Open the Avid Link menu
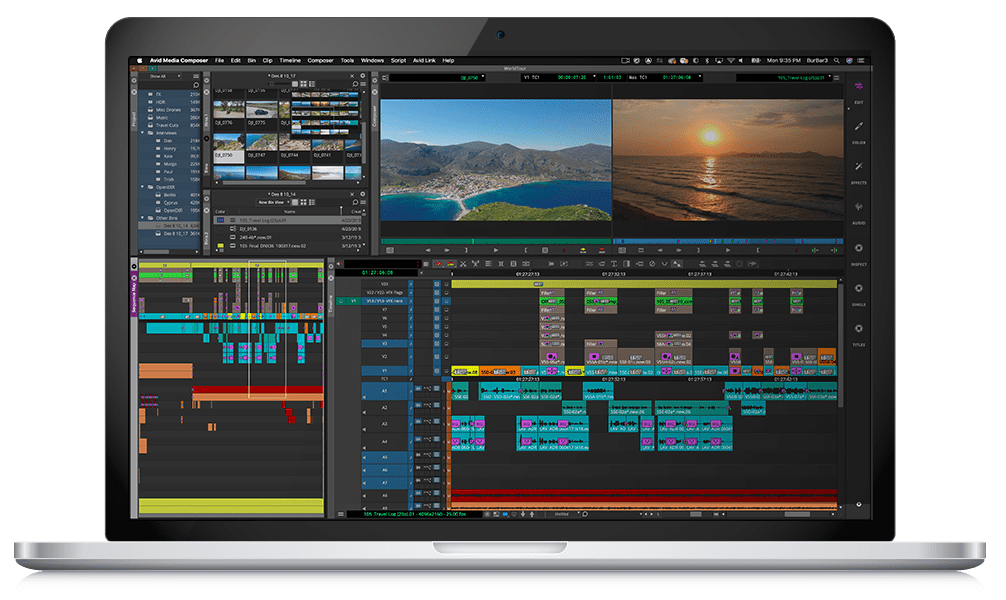 click(424, 60)
